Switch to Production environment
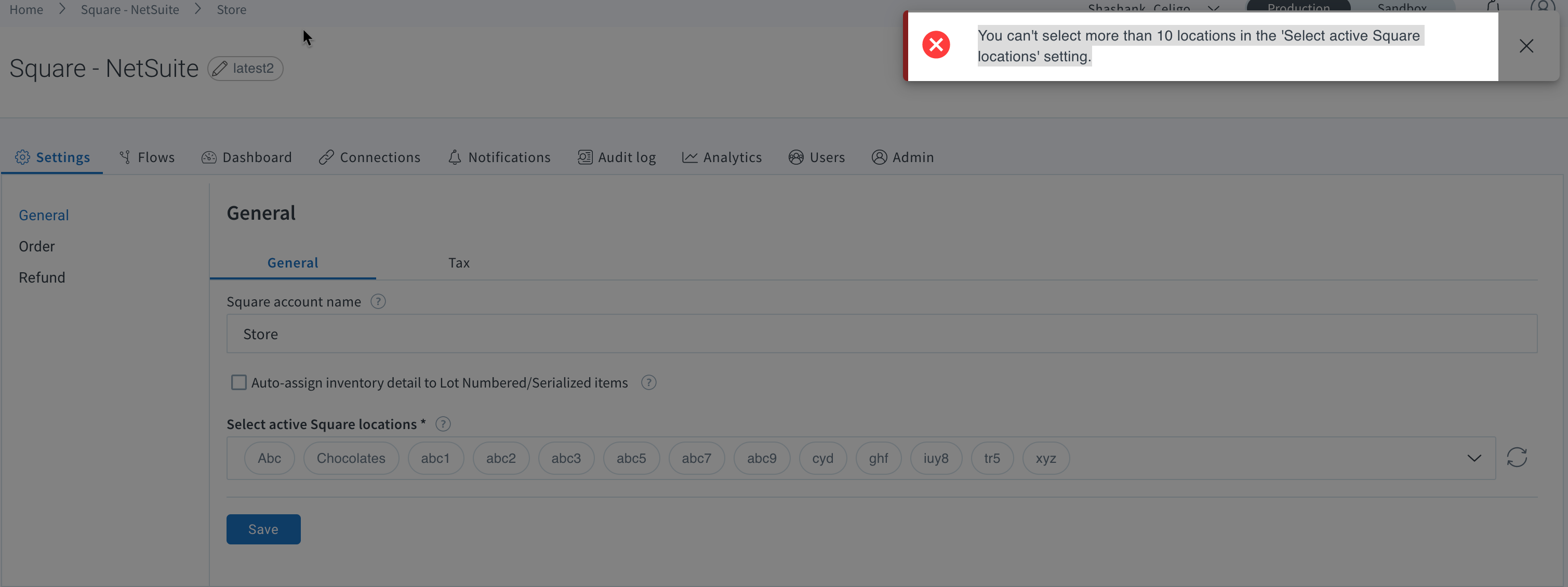This screenshot has width=1568, height=587. click(x=1298, y=8)
